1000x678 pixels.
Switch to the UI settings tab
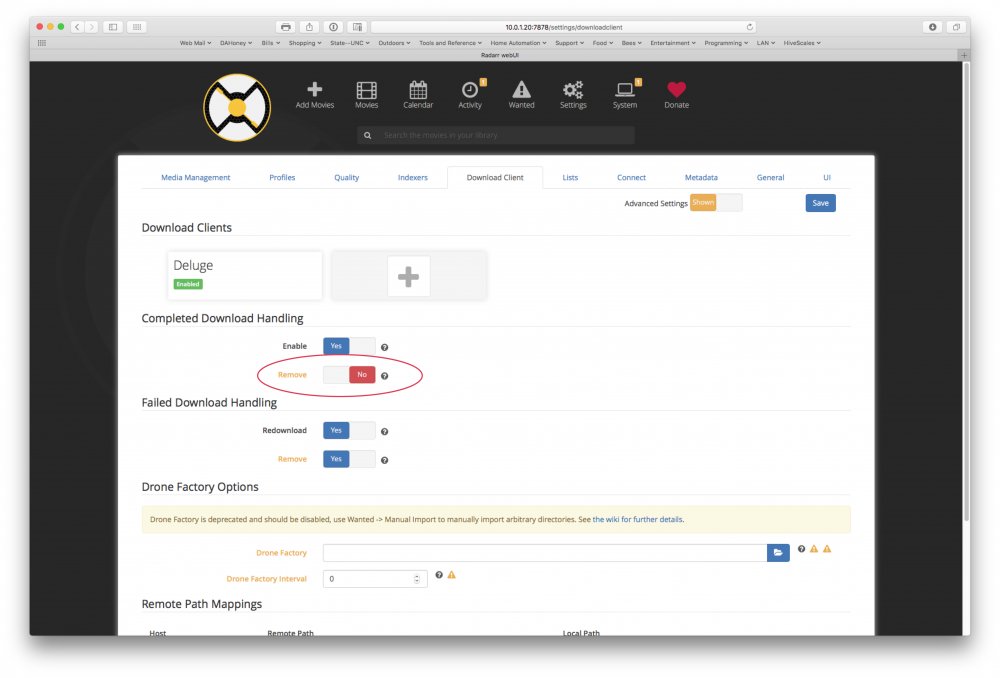[x=827, y=178]
